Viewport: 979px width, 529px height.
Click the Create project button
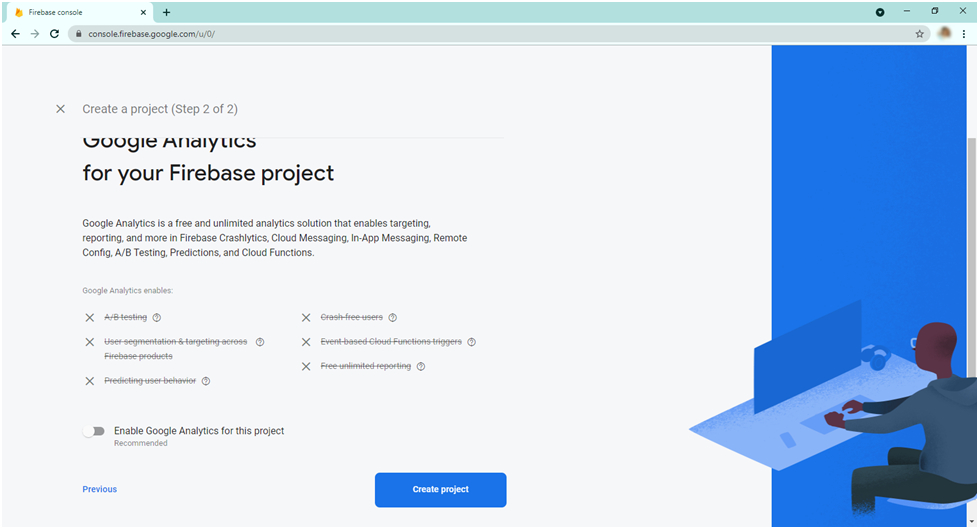point(440,490)
